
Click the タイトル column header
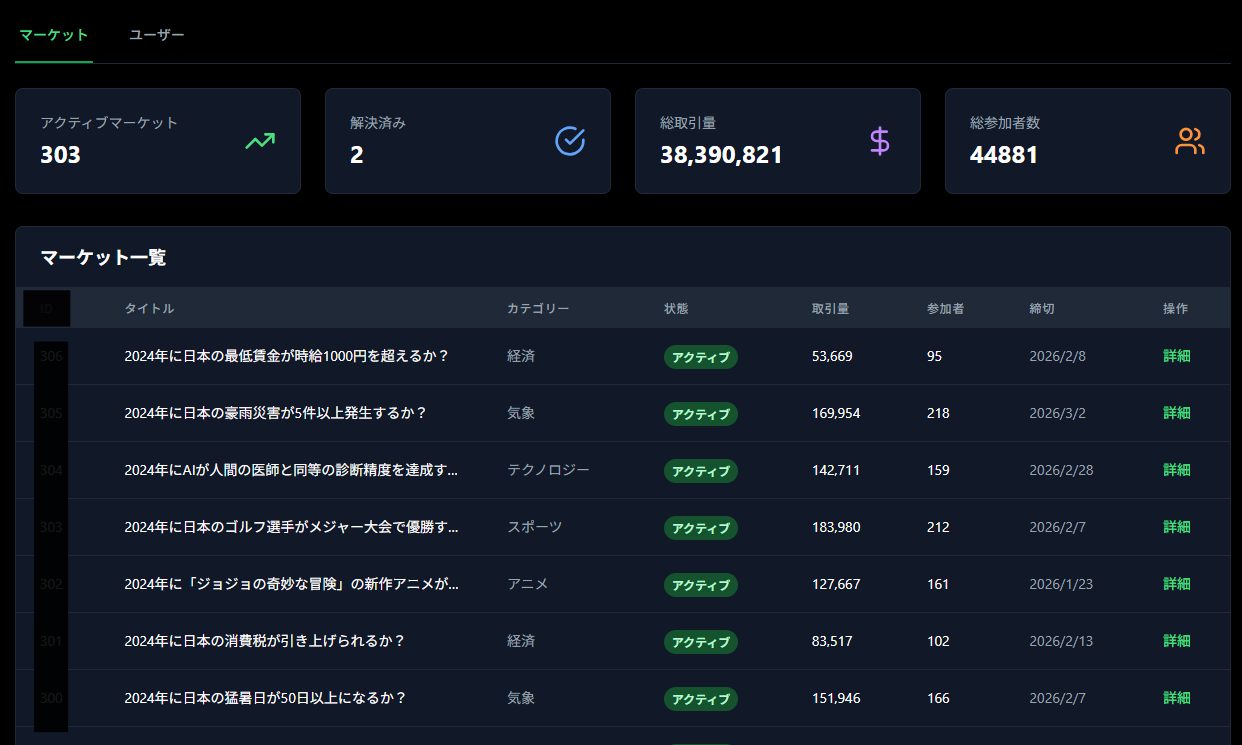149,308
